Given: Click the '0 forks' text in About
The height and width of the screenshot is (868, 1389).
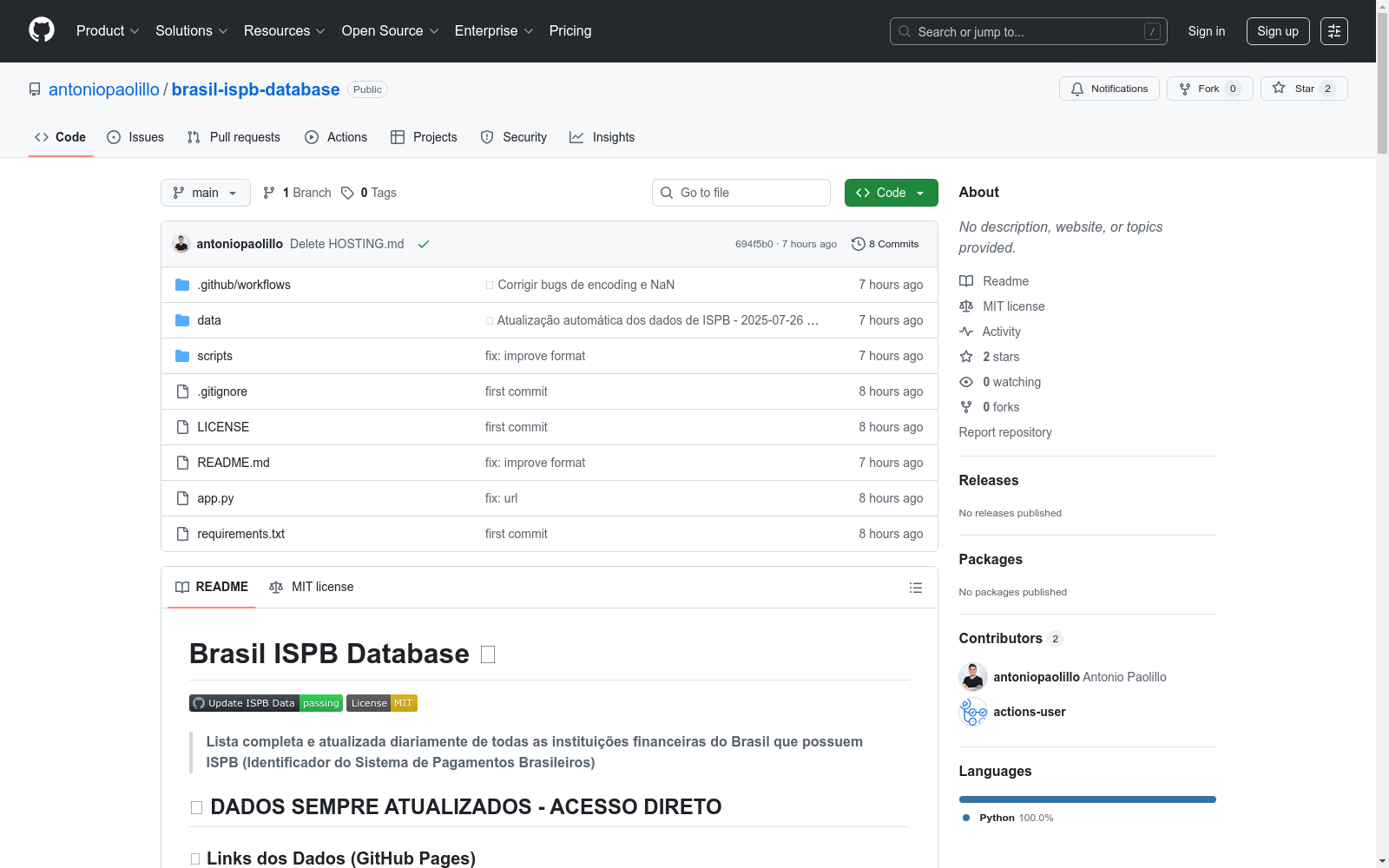Looking at the screenshot, I should click(1001, 407).
